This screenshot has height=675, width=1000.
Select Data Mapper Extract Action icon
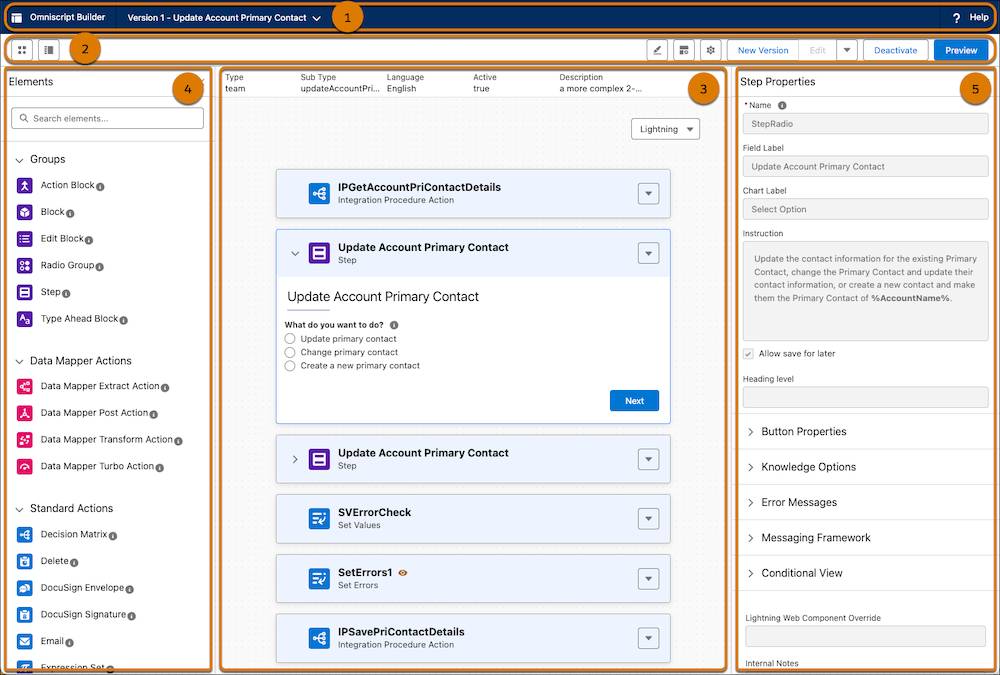(x=24, y=387)
